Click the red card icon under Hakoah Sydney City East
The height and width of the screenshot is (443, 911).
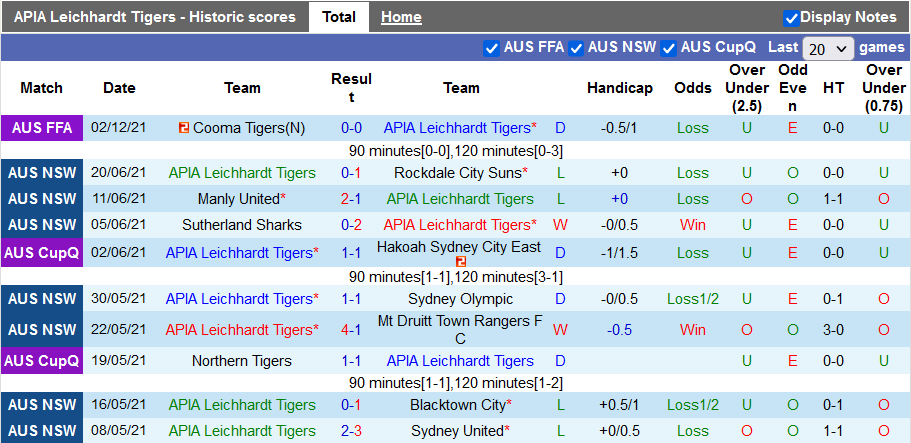[461, 262]
